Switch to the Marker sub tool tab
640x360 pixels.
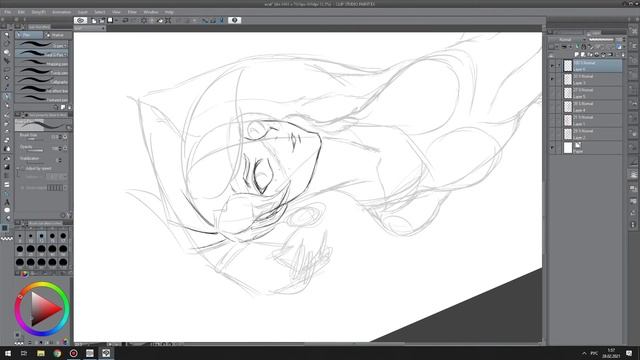58,35
